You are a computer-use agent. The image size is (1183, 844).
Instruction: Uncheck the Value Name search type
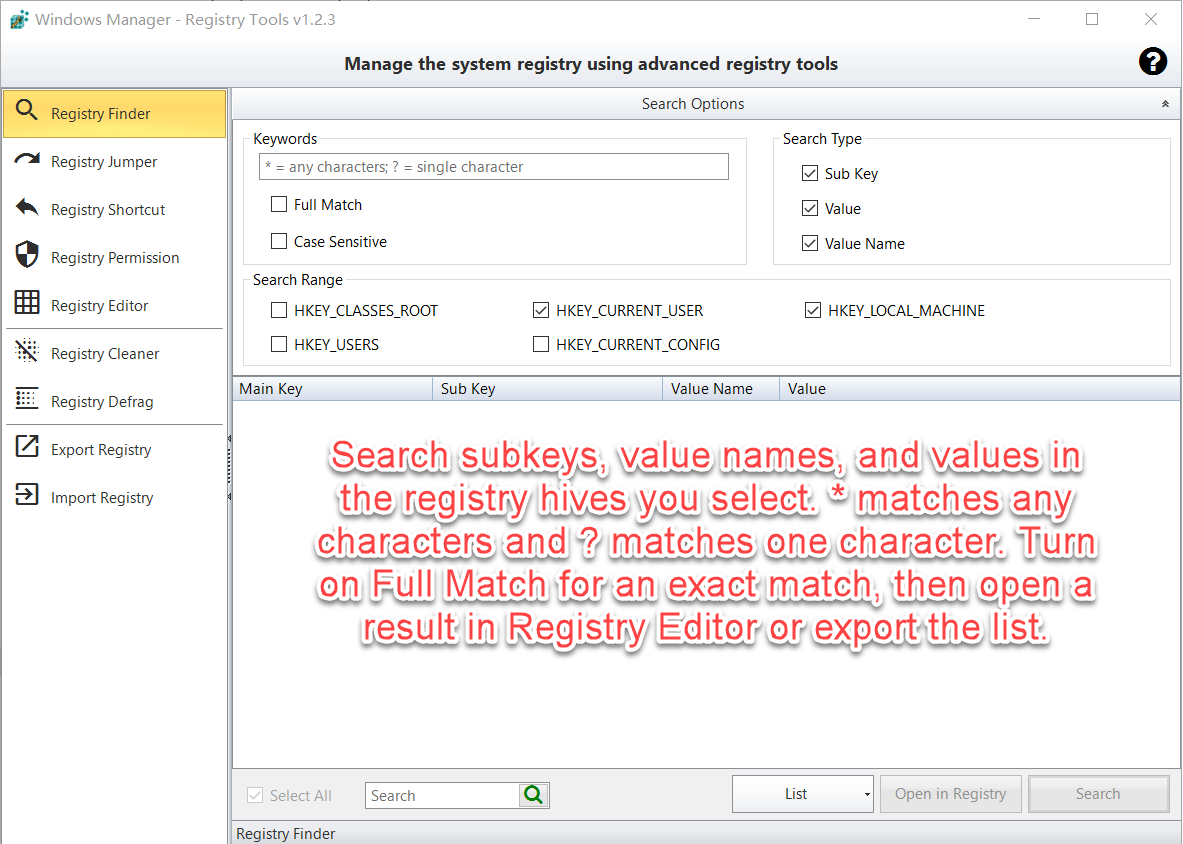(x=810, y=243)
